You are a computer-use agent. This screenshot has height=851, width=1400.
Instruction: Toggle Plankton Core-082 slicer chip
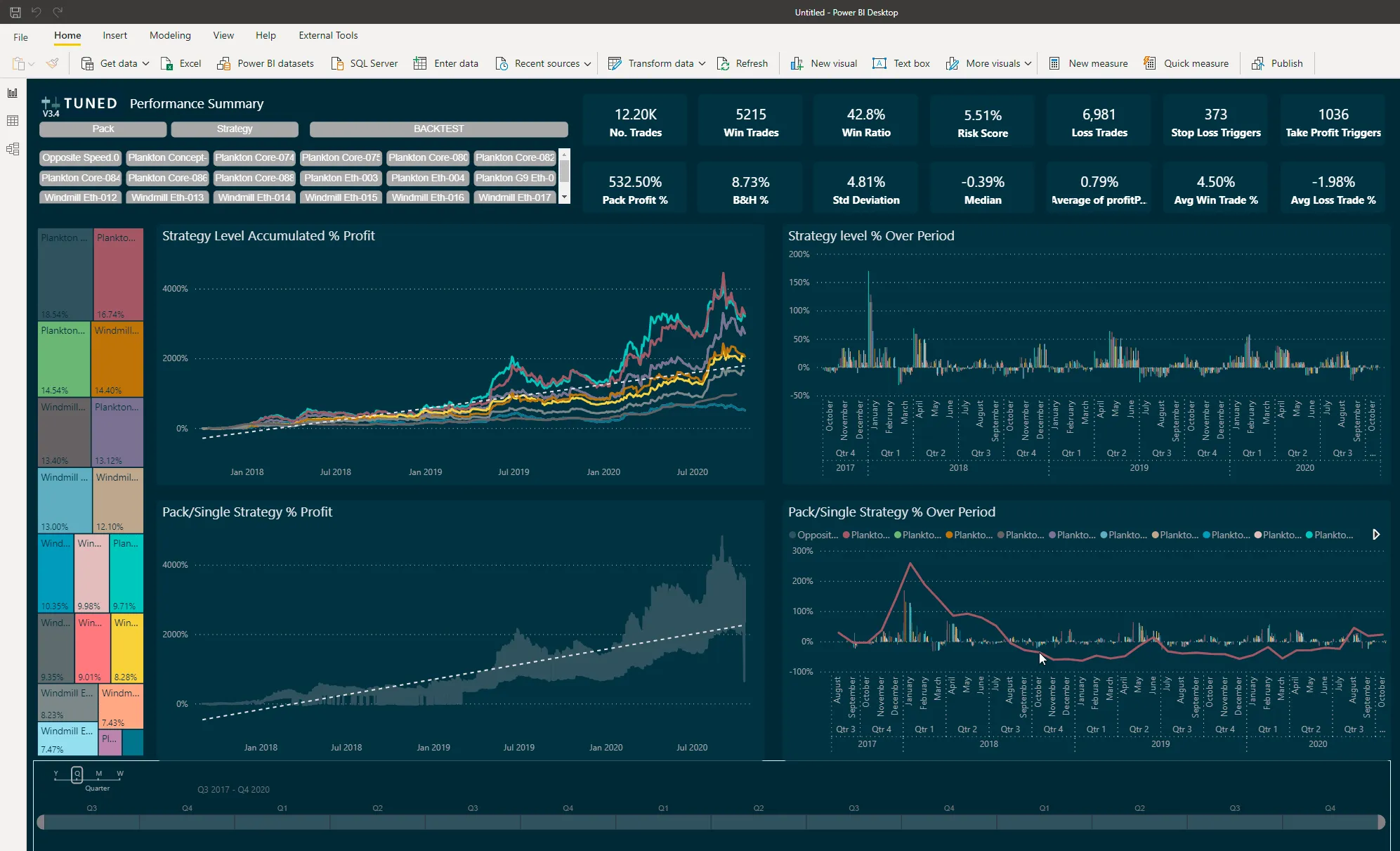pos(515,157)
